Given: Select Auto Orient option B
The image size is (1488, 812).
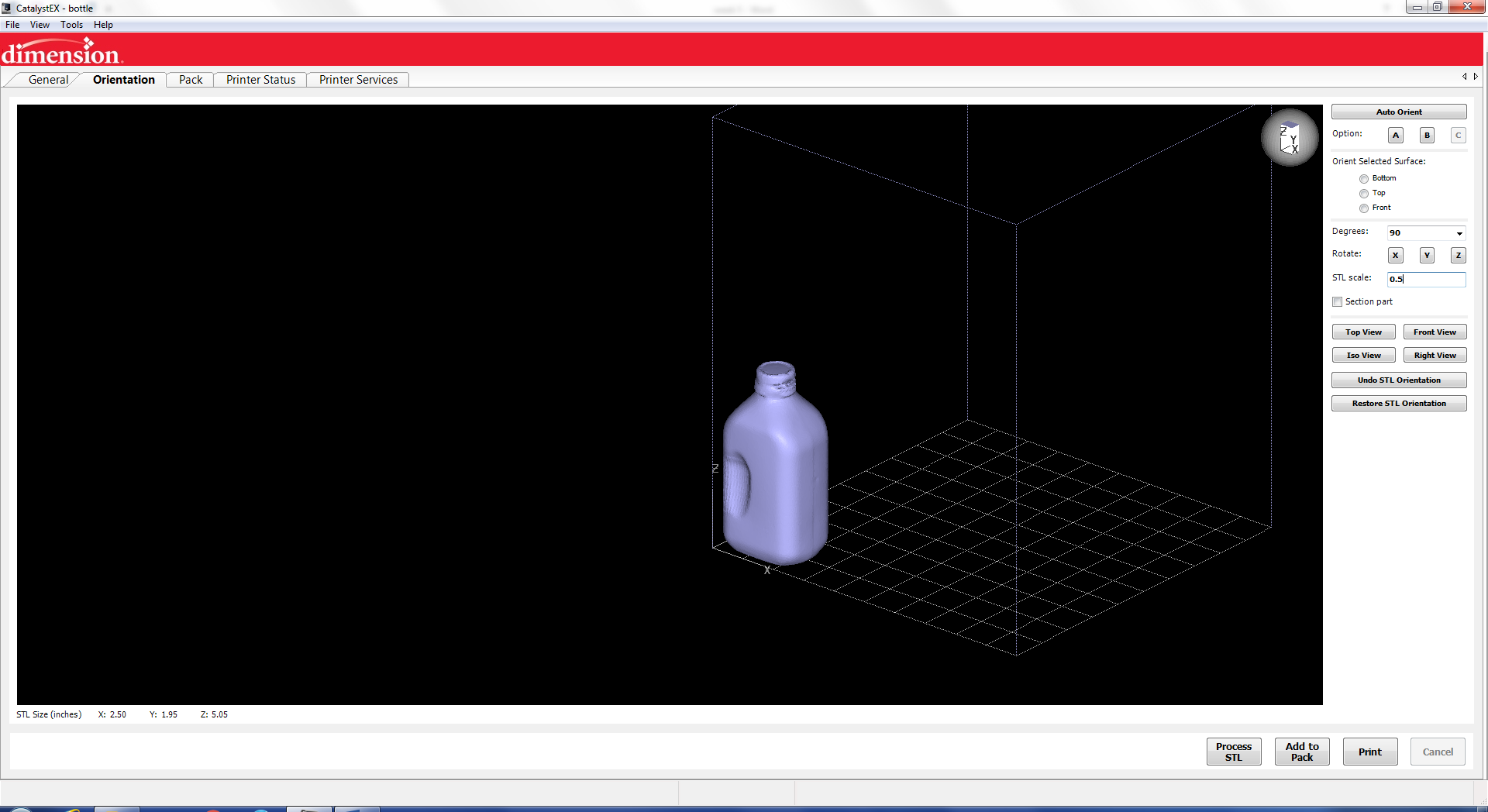Looking at the screenshot, I should tap(1427, 136).
